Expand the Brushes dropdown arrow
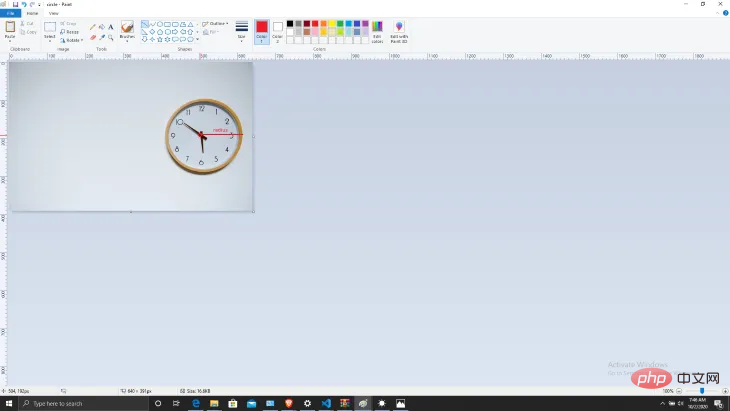The height and width of the screenshot is (411, 730). pyautogui.click(x=127, y=39)
